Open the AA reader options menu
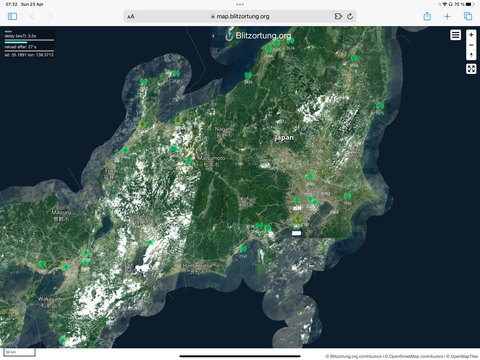Image resolution: width=480 pixels, height=360 pixels. tap(131, 16)
